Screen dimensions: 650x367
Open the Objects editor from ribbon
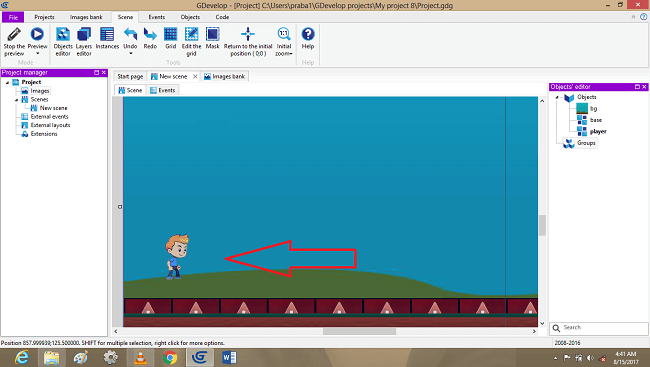click(x=63, y=41)
